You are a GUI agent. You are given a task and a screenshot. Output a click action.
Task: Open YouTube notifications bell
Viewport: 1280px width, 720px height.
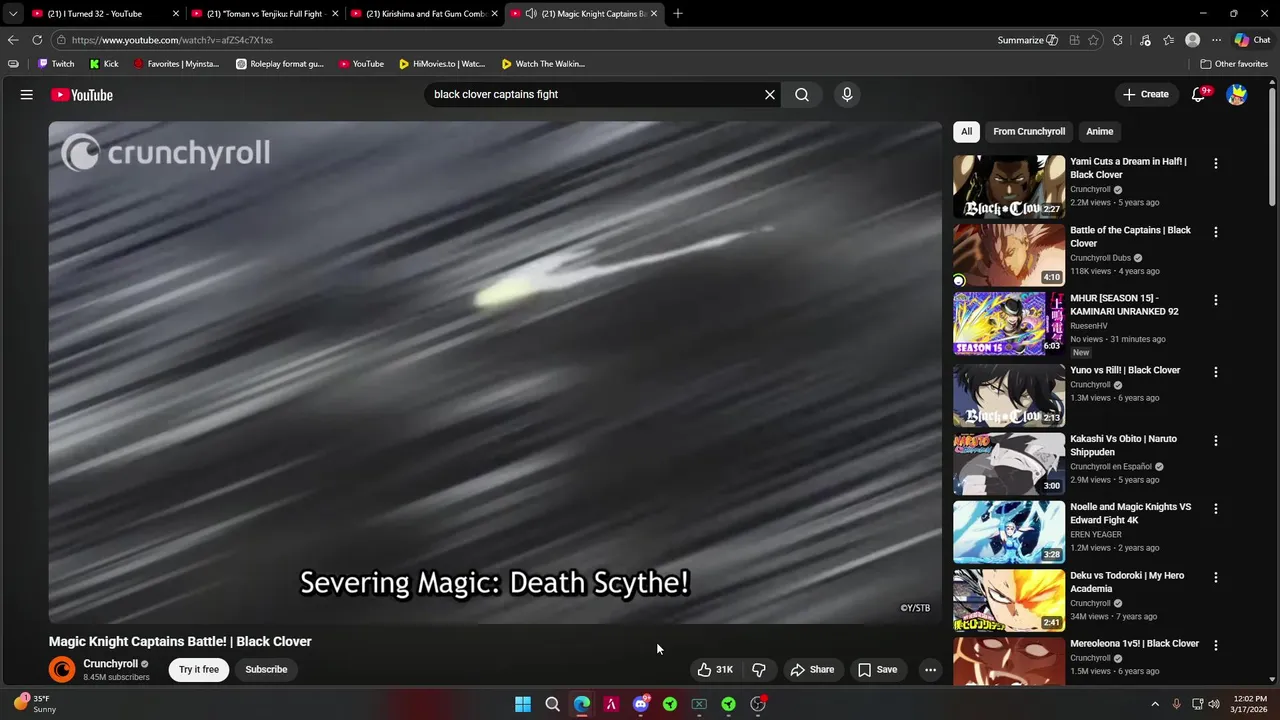tap(1198, 95)
